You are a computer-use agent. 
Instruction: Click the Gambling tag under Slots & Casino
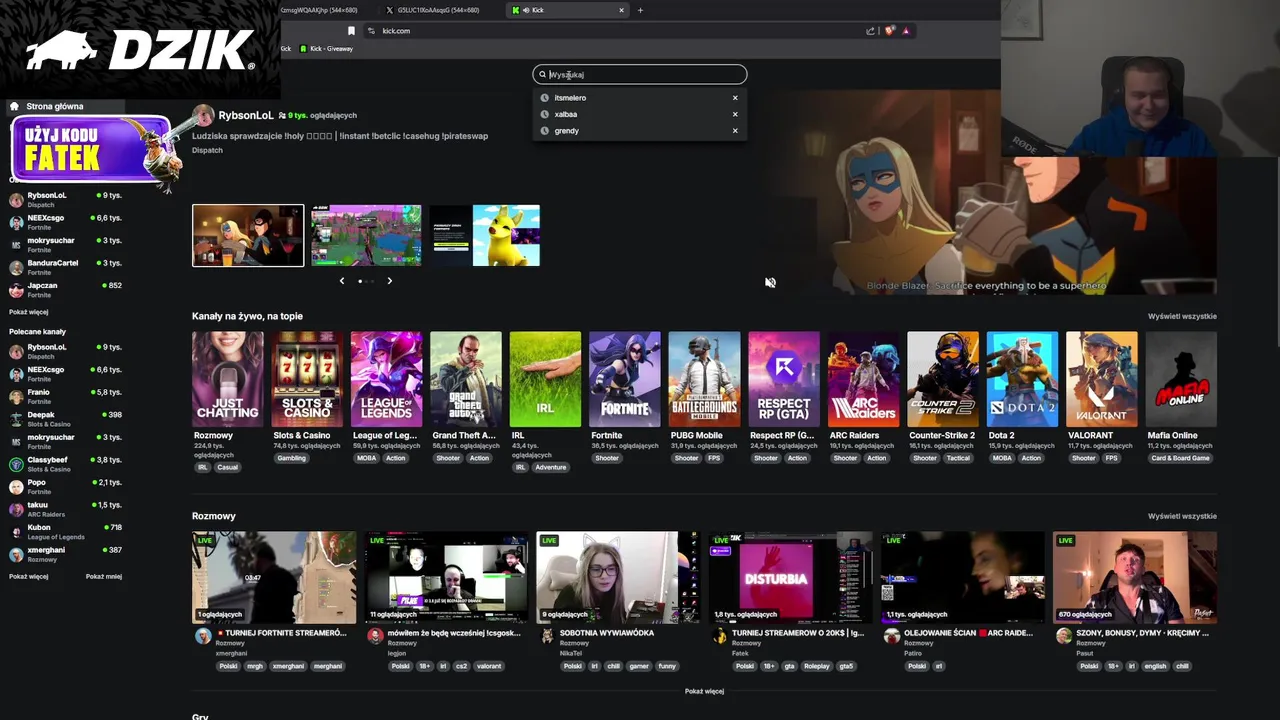pyautogui.click(x=291, y=458)
